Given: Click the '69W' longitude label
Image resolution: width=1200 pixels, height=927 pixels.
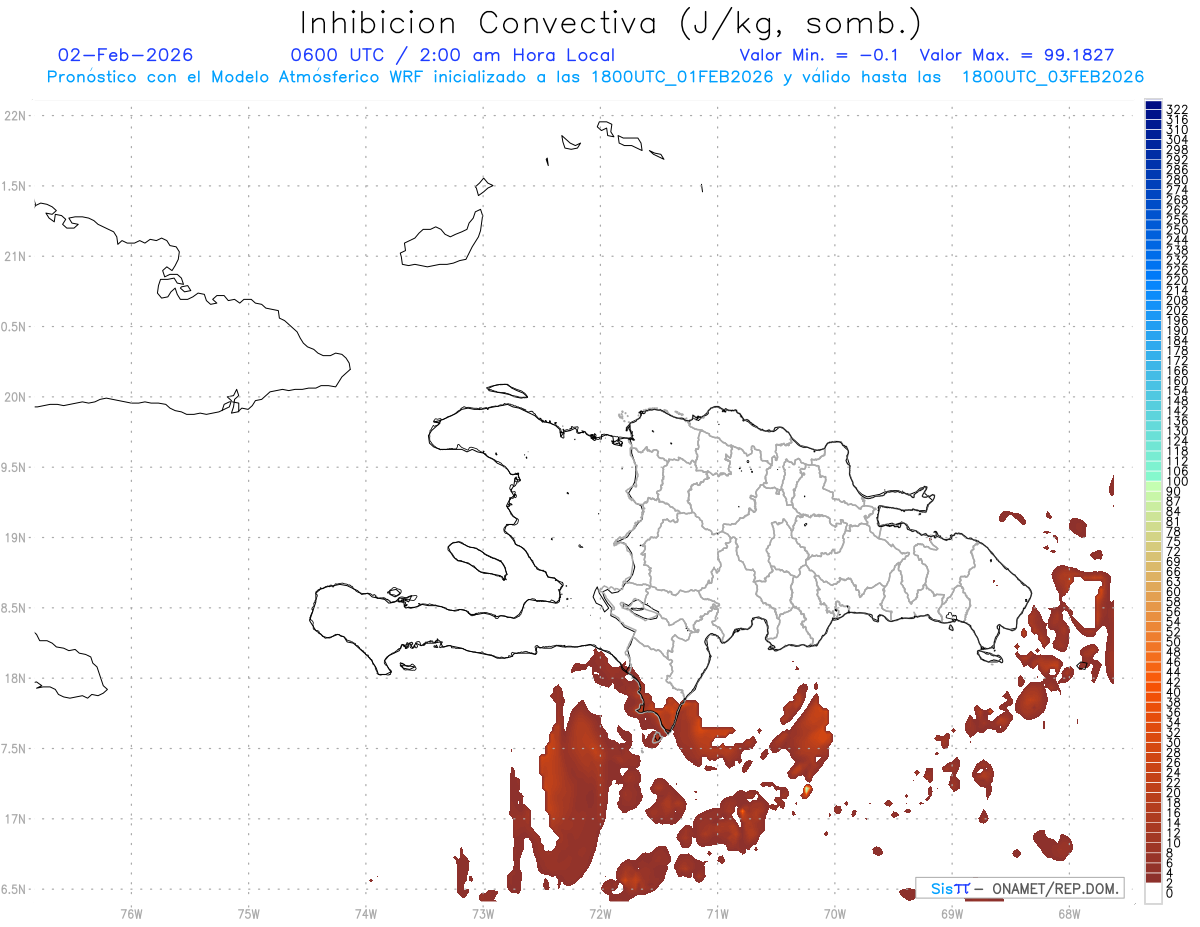Looking at the screenshot, I should [951, 912].
